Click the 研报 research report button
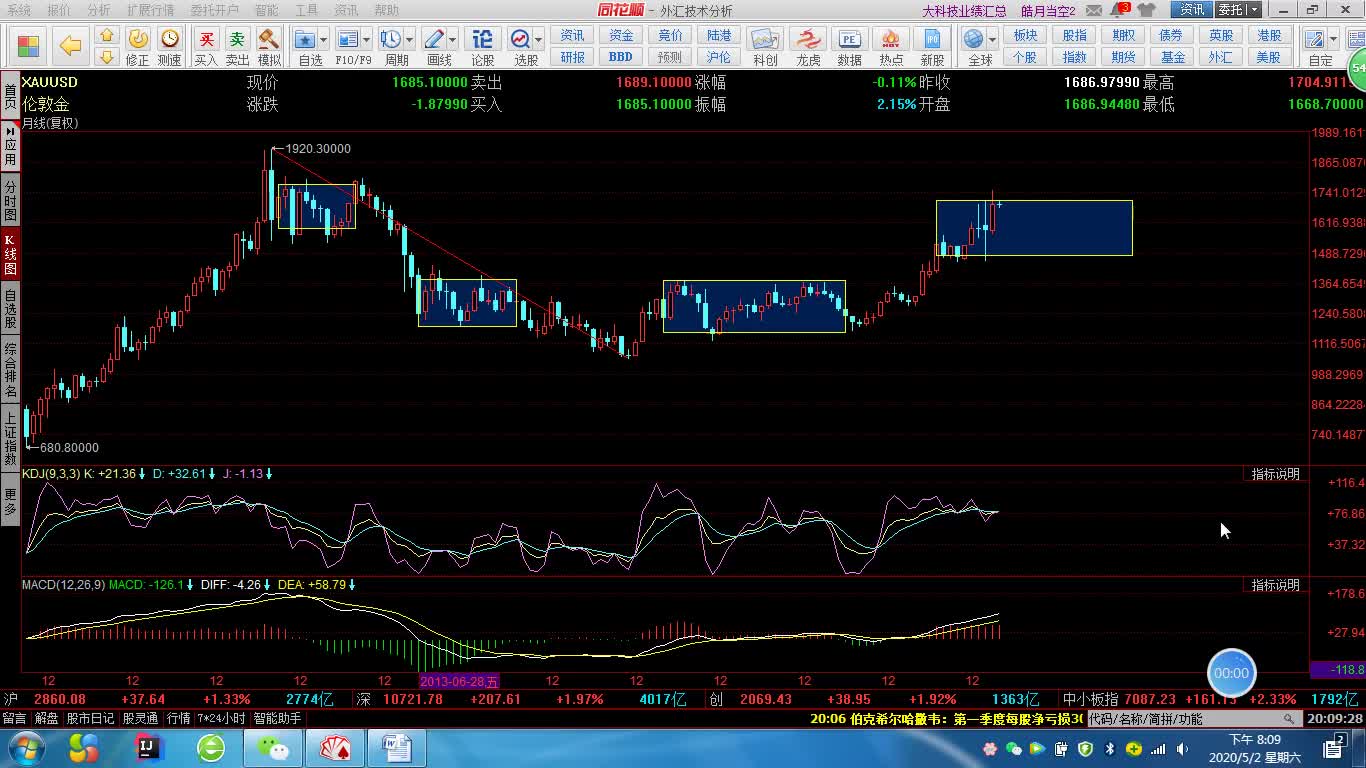 572,57
